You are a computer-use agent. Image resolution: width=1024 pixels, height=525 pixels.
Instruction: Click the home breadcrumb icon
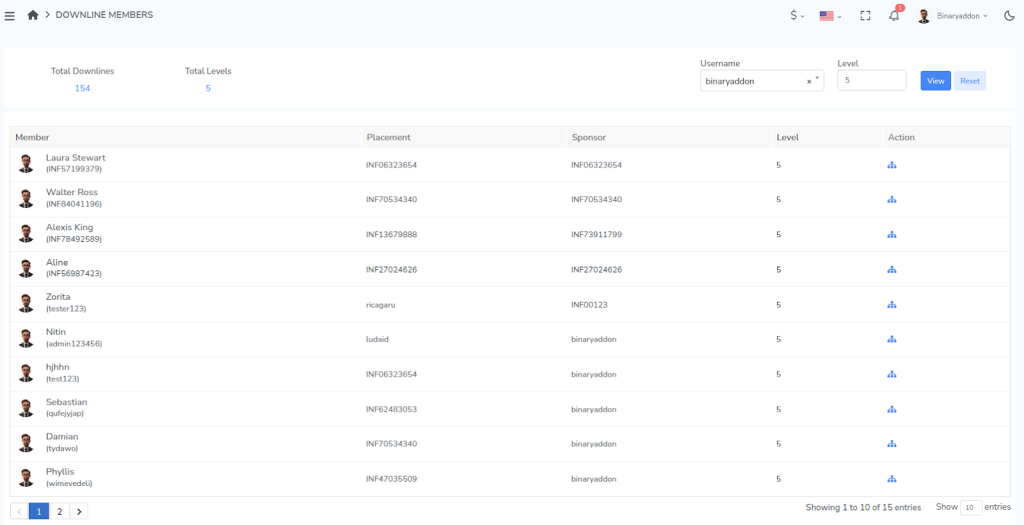click(33, 15)
